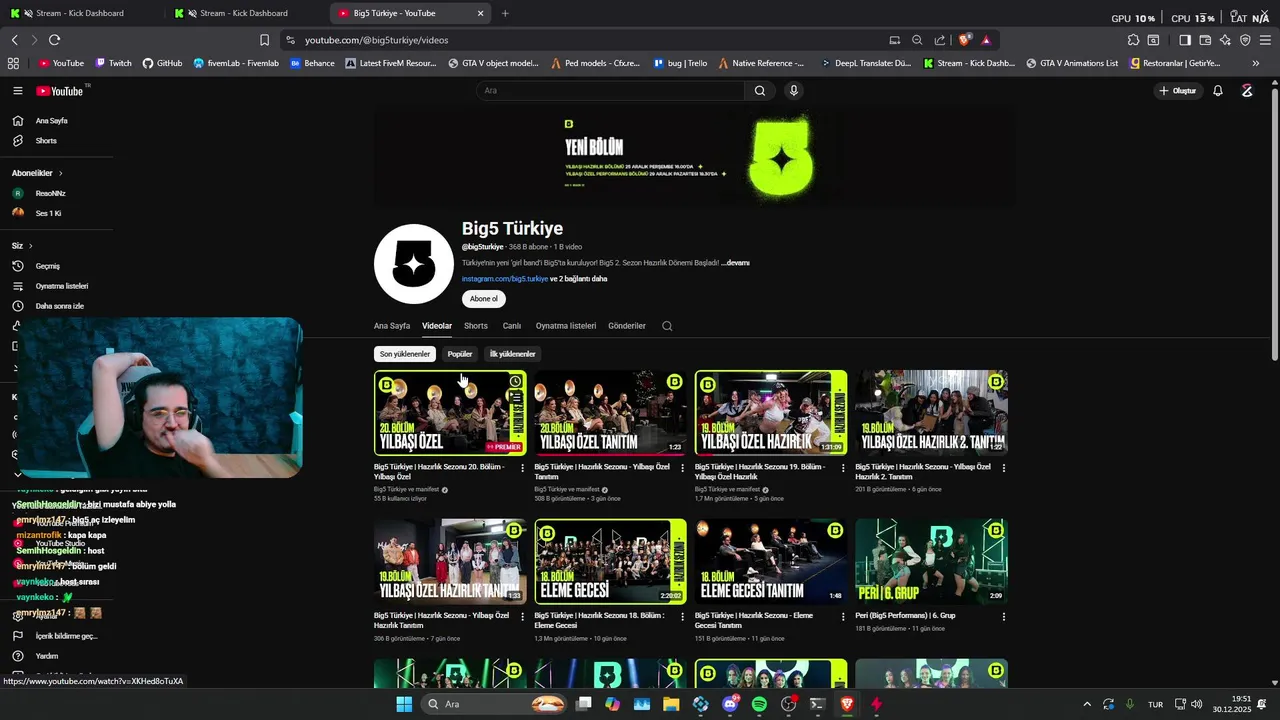Open the instagram.com/big5.turkiye link
Viewport: 1280px width, 720px height.
(505, 279)
